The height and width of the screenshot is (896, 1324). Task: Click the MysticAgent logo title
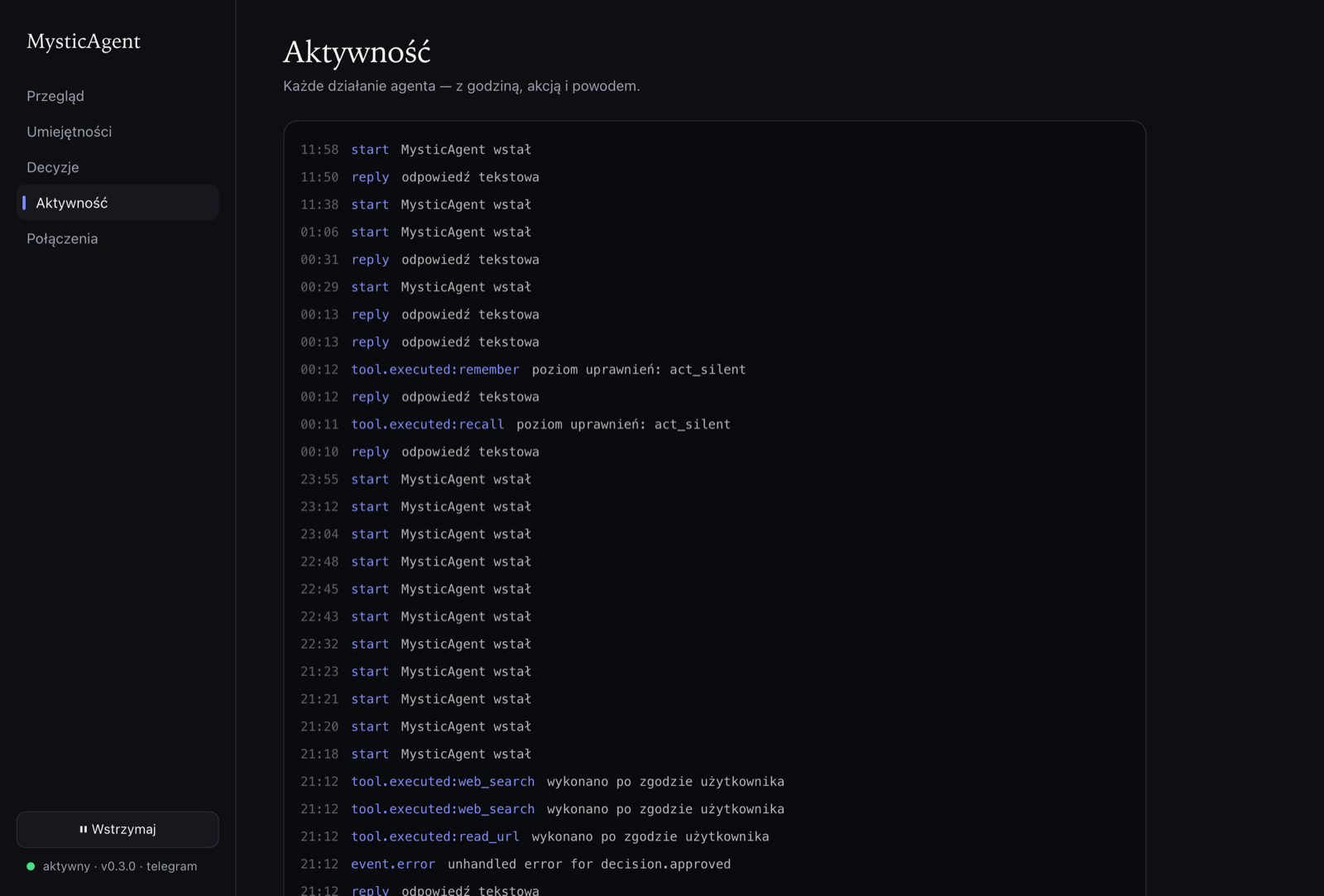coord(84,41)
